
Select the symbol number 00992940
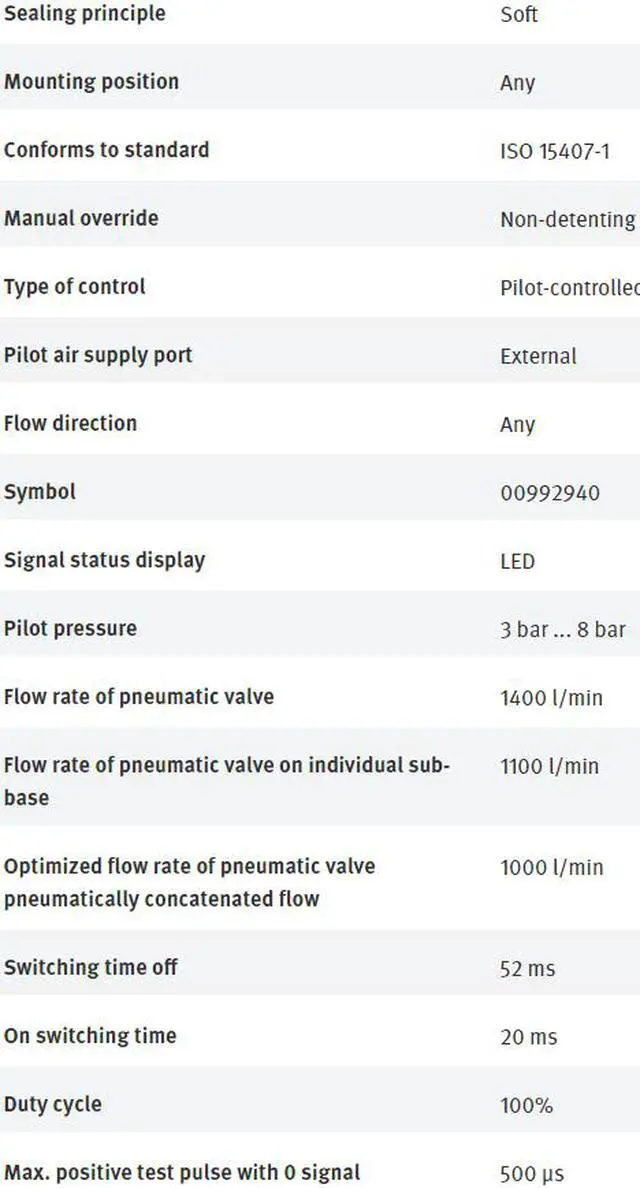(x=550, y=493)
